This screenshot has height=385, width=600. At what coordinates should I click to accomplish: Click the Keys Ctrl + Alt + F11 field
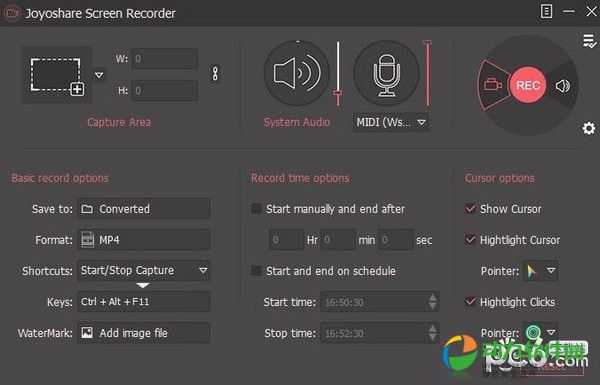[143, 302]
